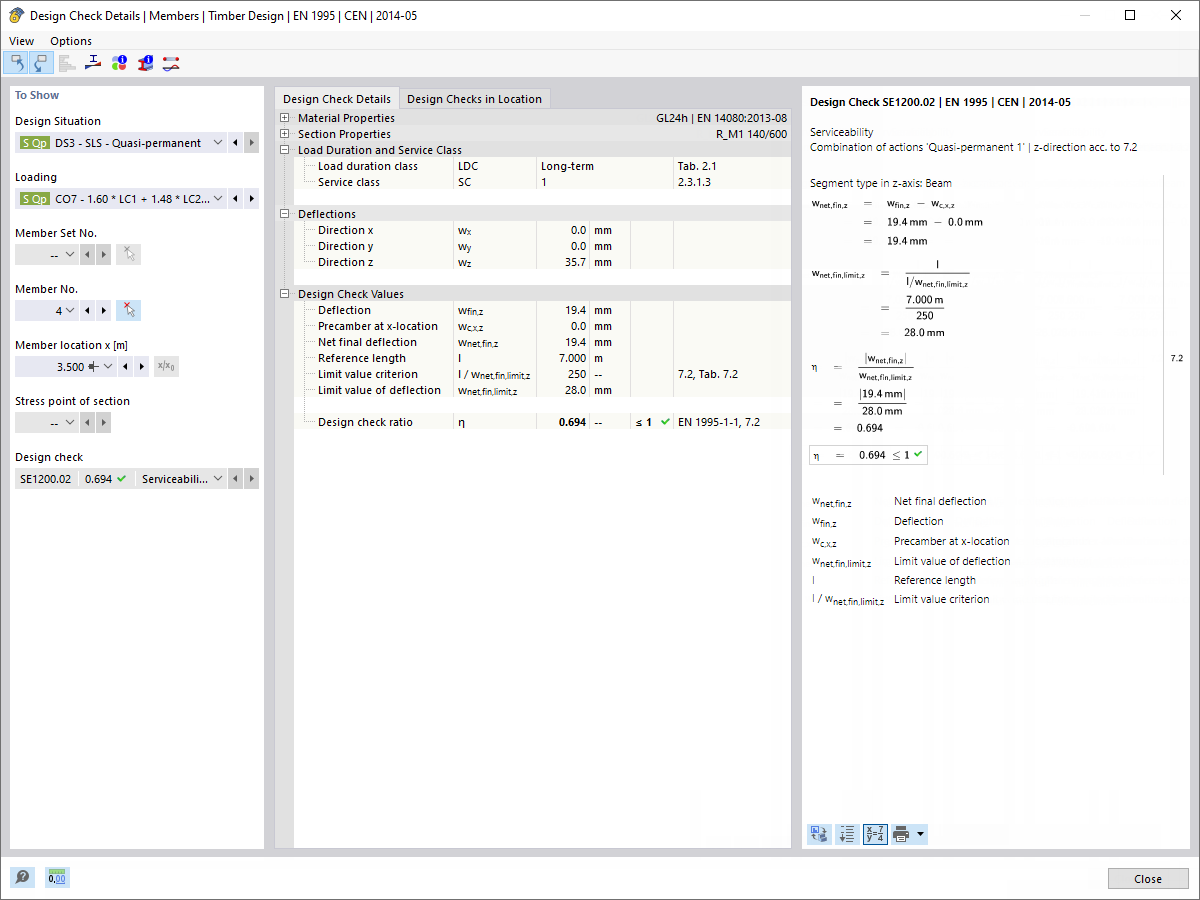Click the next arrow beside Design check
1200x900 pixels.
pyautogui.click(x=251, y=478)
